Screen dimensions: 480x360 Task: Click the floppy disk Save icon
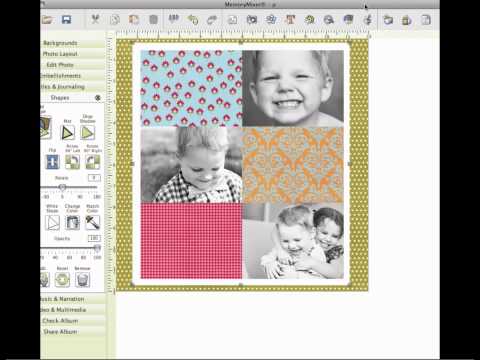tap(66, 20)
